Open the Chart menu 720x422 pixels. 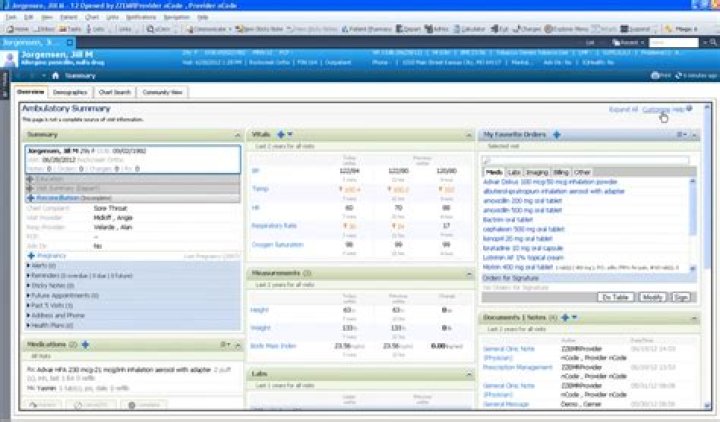point(92,17)
